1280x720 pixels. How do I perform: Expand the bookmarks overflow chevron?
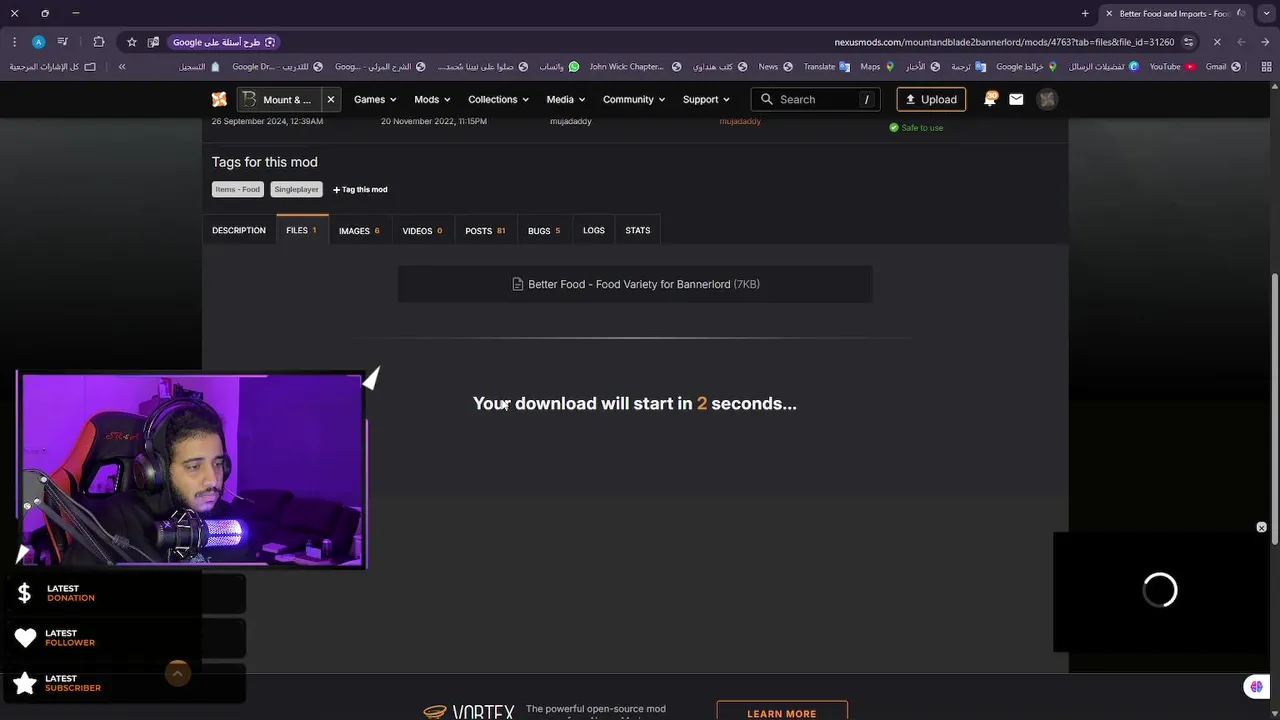click(122, 67)
